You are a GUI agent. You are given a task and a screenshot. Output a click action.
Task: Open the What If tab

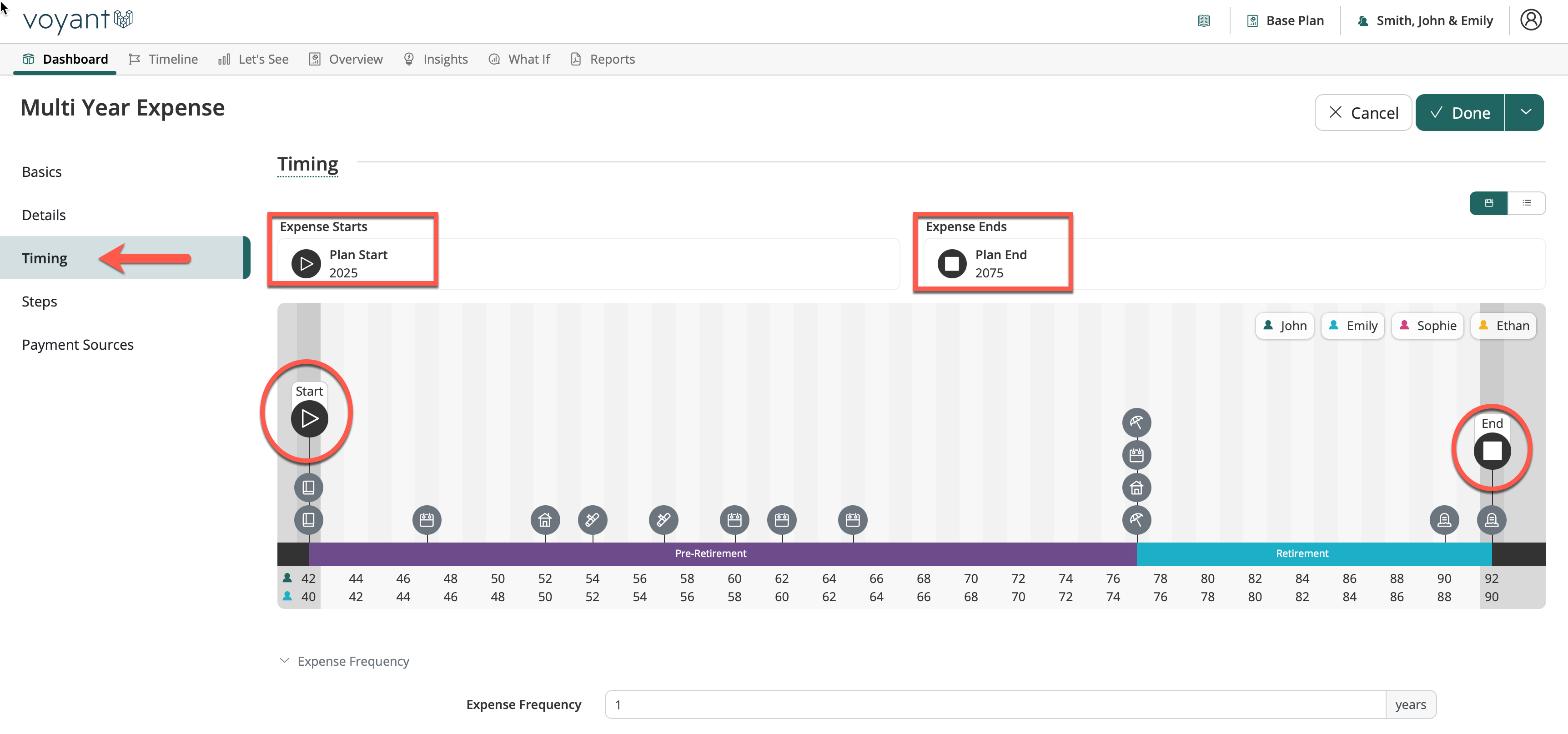coord(519,59)
